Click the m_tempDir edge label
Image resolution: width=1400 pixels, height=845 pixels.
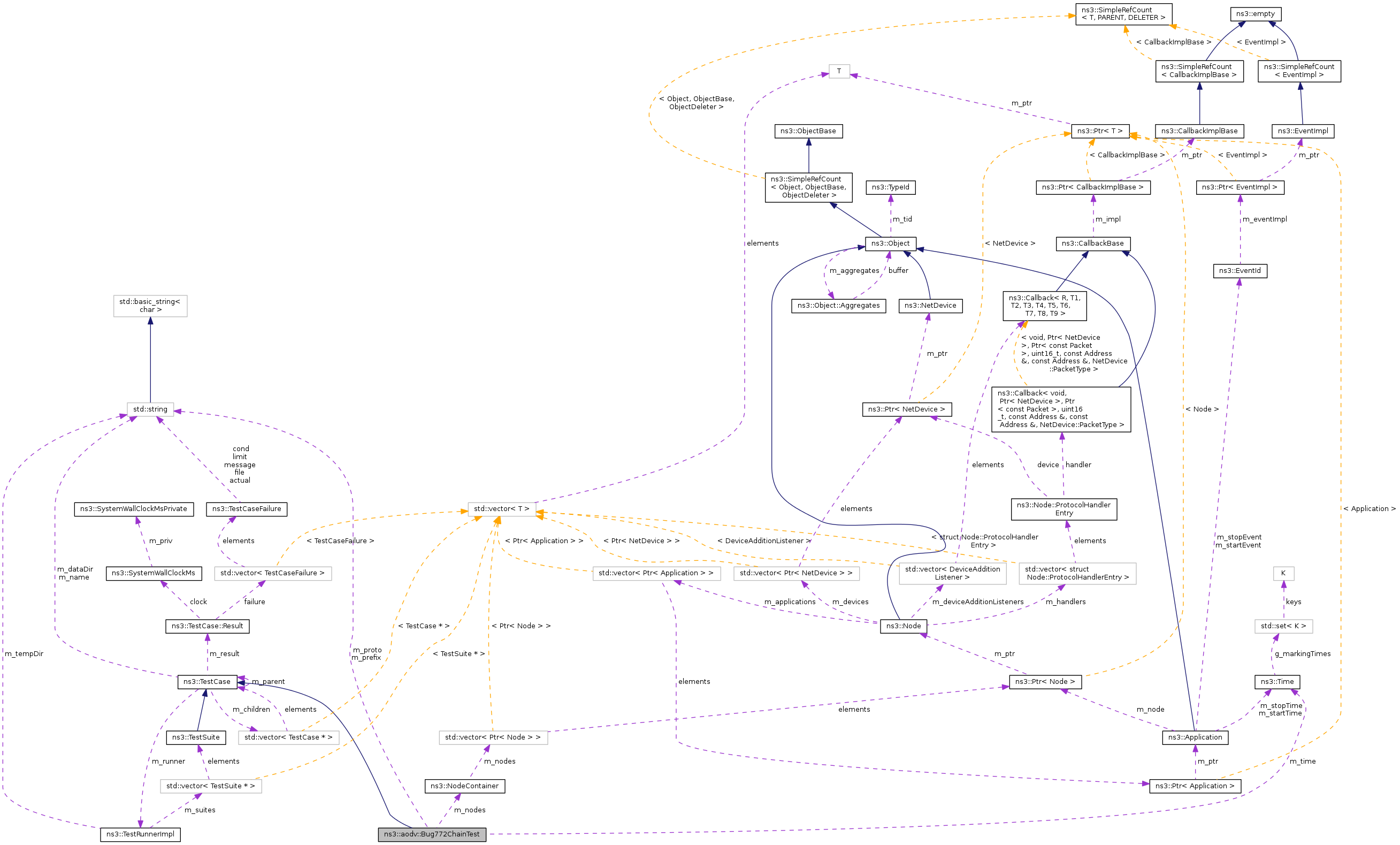click(25, 654)
